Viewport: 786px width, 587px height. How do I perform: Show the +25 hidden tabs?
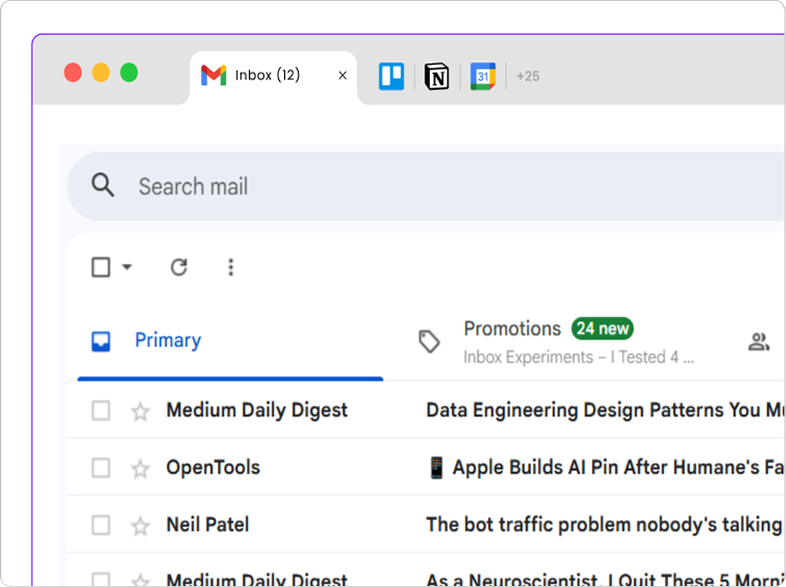pyautogui.click(x=528, y=76)
